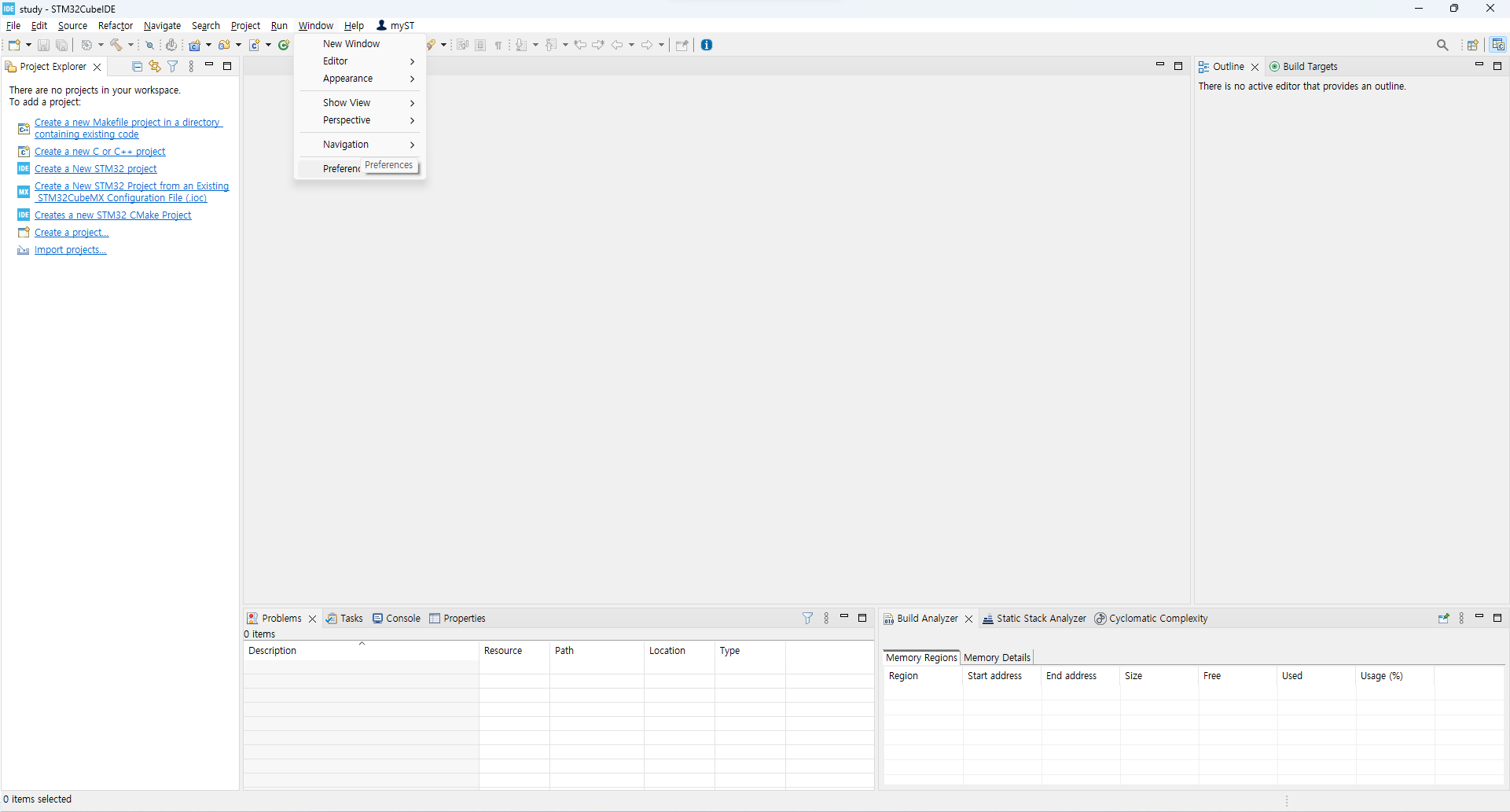Screen dimensions: 1510x812
Task: Click the New file toolbar icon
Action: pyautogui.click(x=14, y=45)
